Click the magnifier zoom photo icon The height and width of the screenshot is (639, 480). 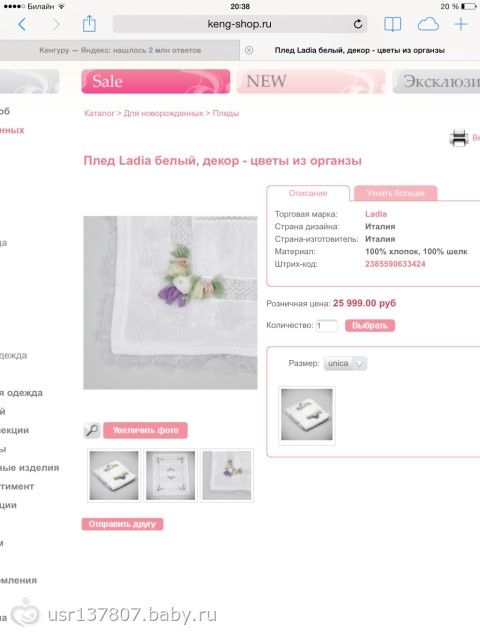92,430
